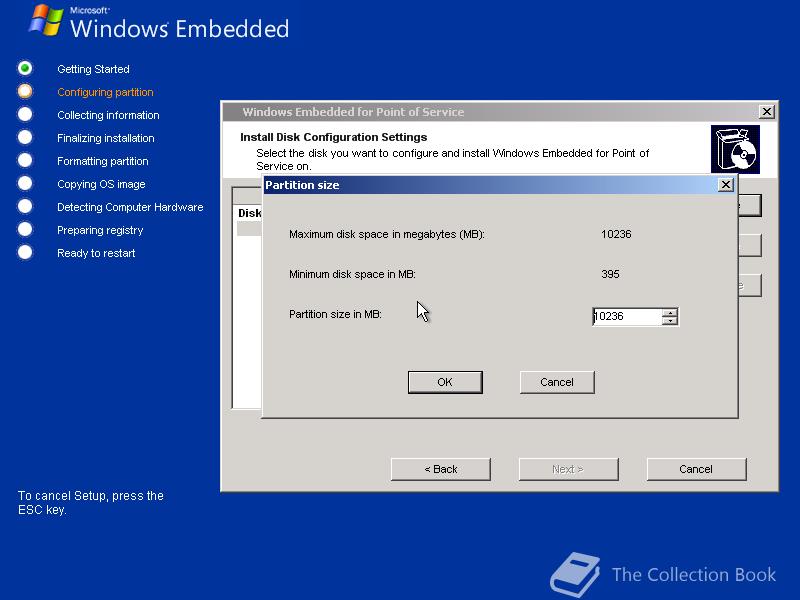800x600 pixels.
Task: Click the maximum disk space value 10236
Action: click(x=616, y=234)
